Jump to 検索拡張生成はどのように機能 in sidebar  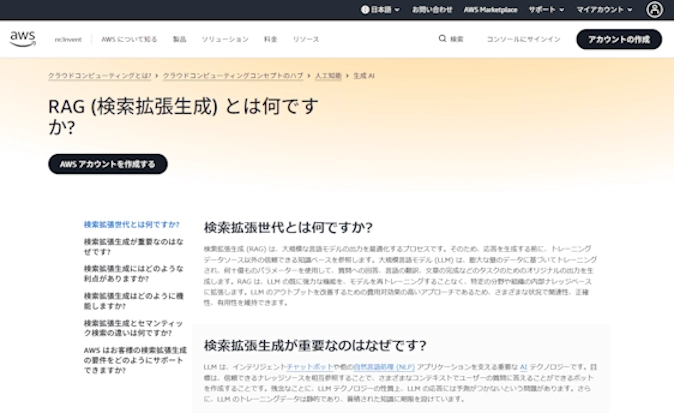pos(134,301)
